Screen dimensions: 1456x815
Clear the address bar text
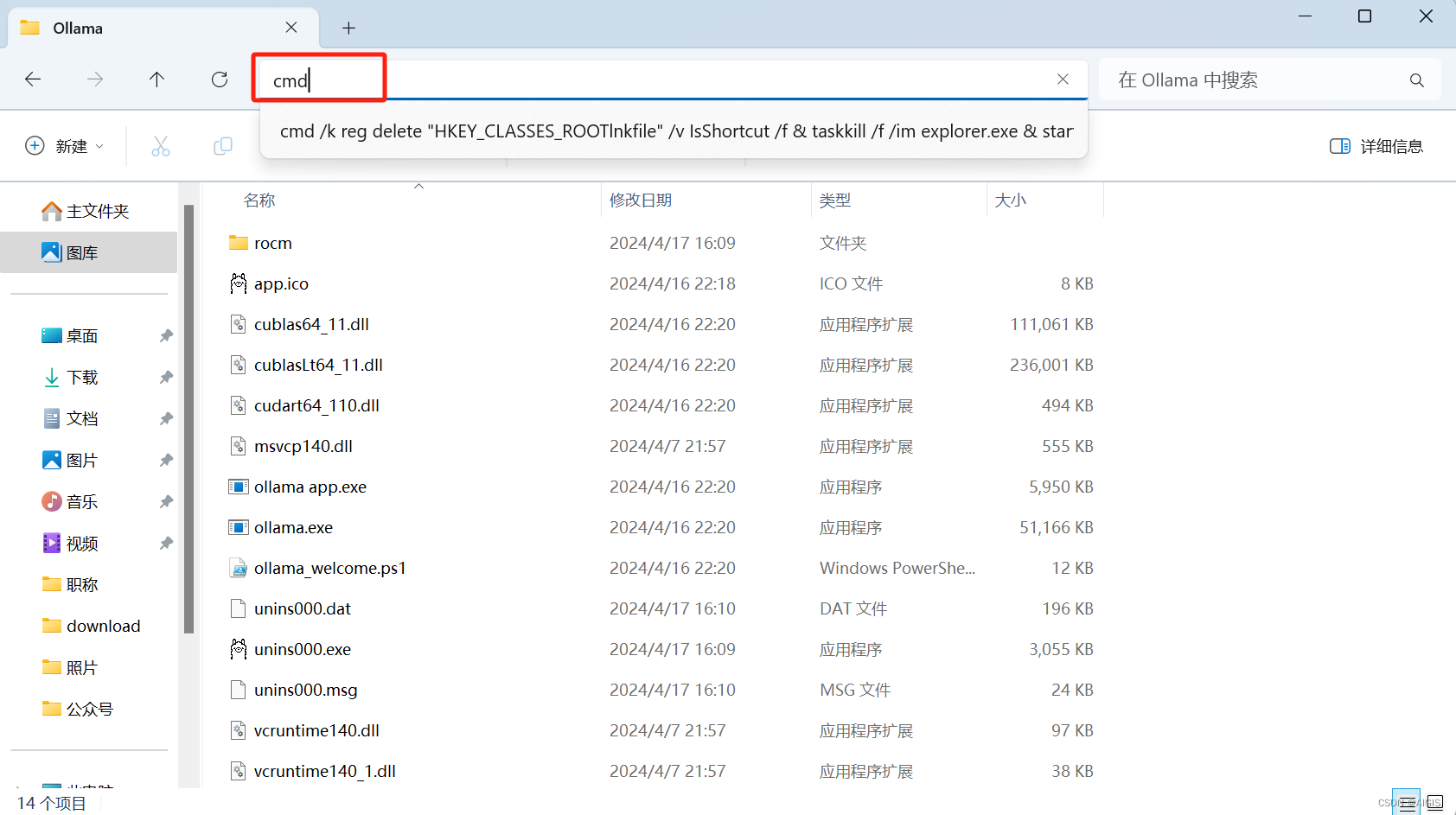coord(1063,80)
